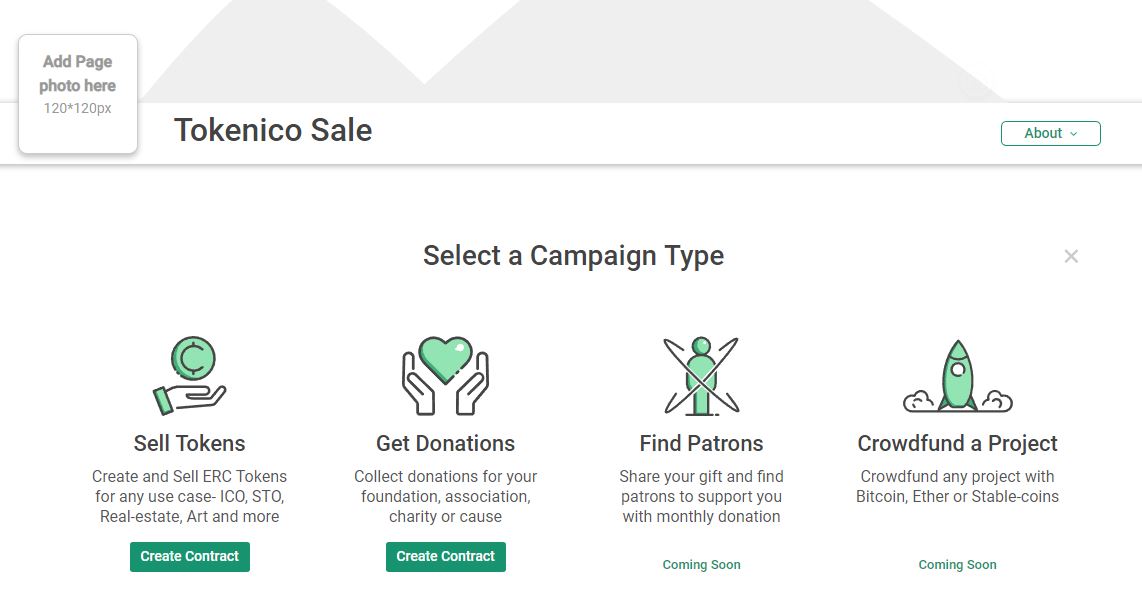Select the Crowdfund a Project heading

click(957, 443)
